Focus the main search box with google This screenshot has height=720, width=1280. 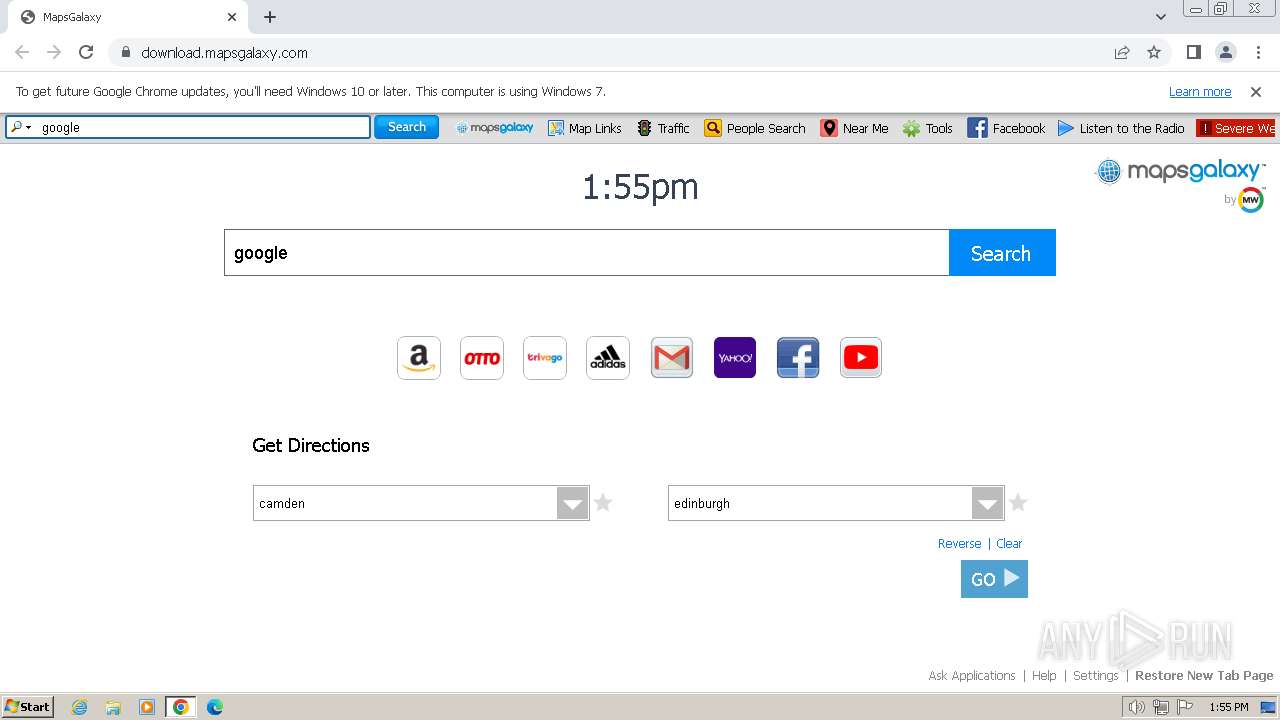(586, 253)
